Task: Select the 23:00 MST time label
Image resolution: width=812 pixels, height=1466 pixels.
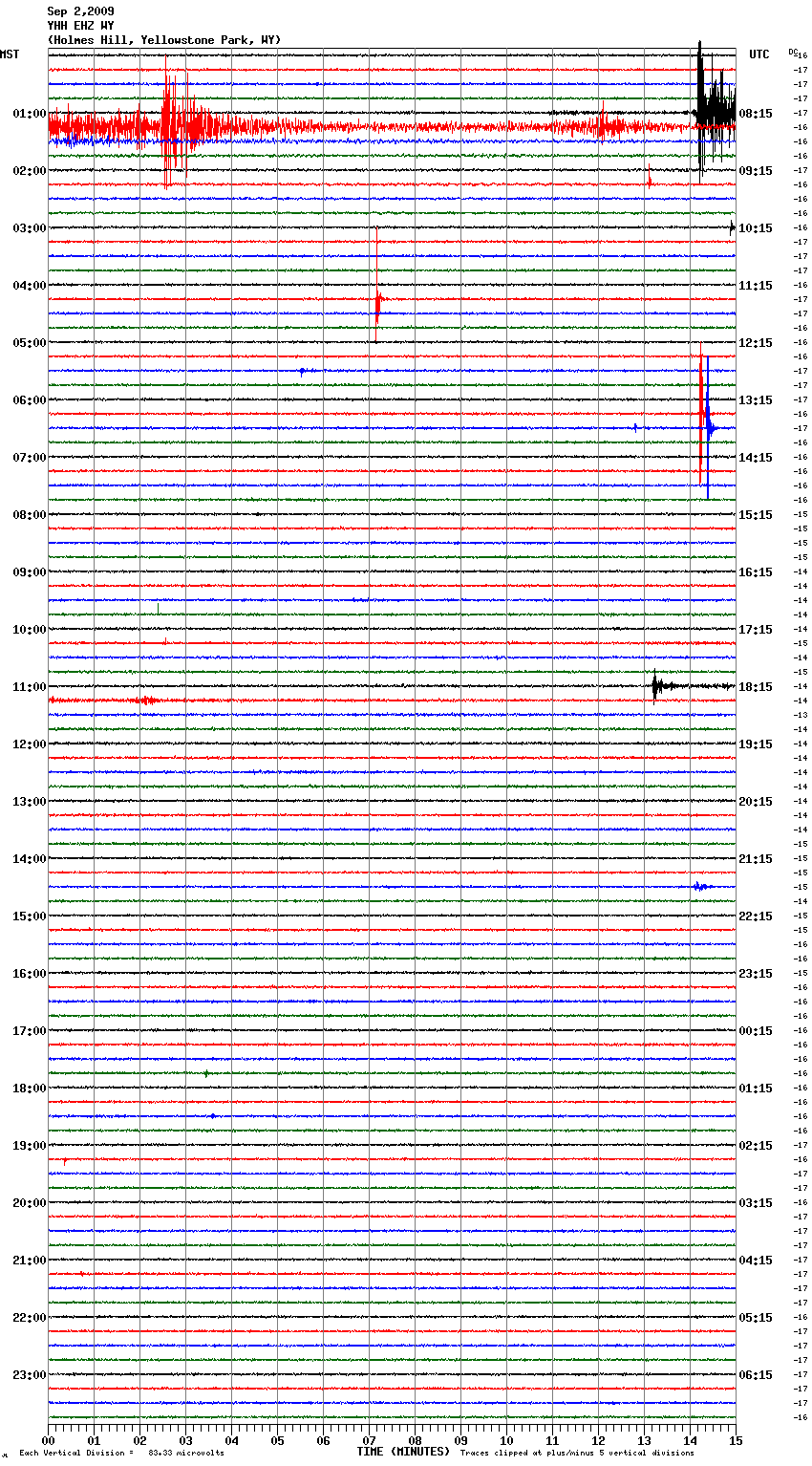Action: click(30, 1375)
